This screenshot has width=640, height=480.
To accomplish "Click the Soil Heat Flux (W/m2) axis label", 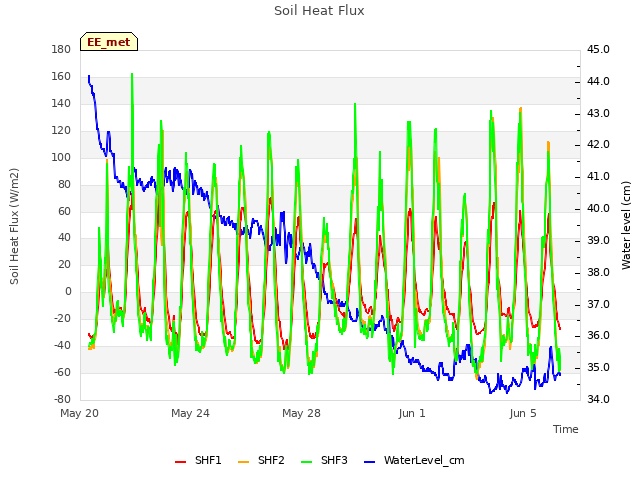I will 14,227.
